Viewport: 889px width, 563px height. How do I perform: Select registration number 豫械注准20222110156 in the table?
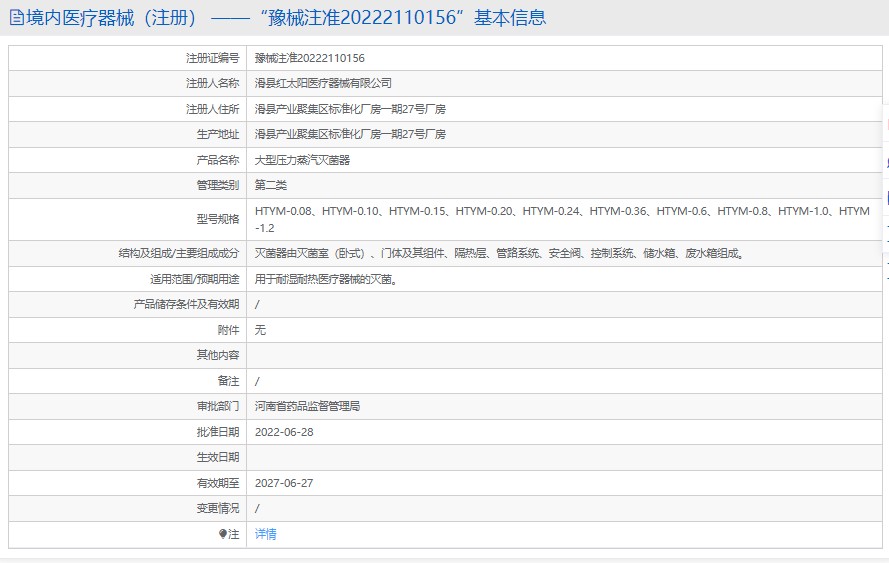[x=310, y=58]
